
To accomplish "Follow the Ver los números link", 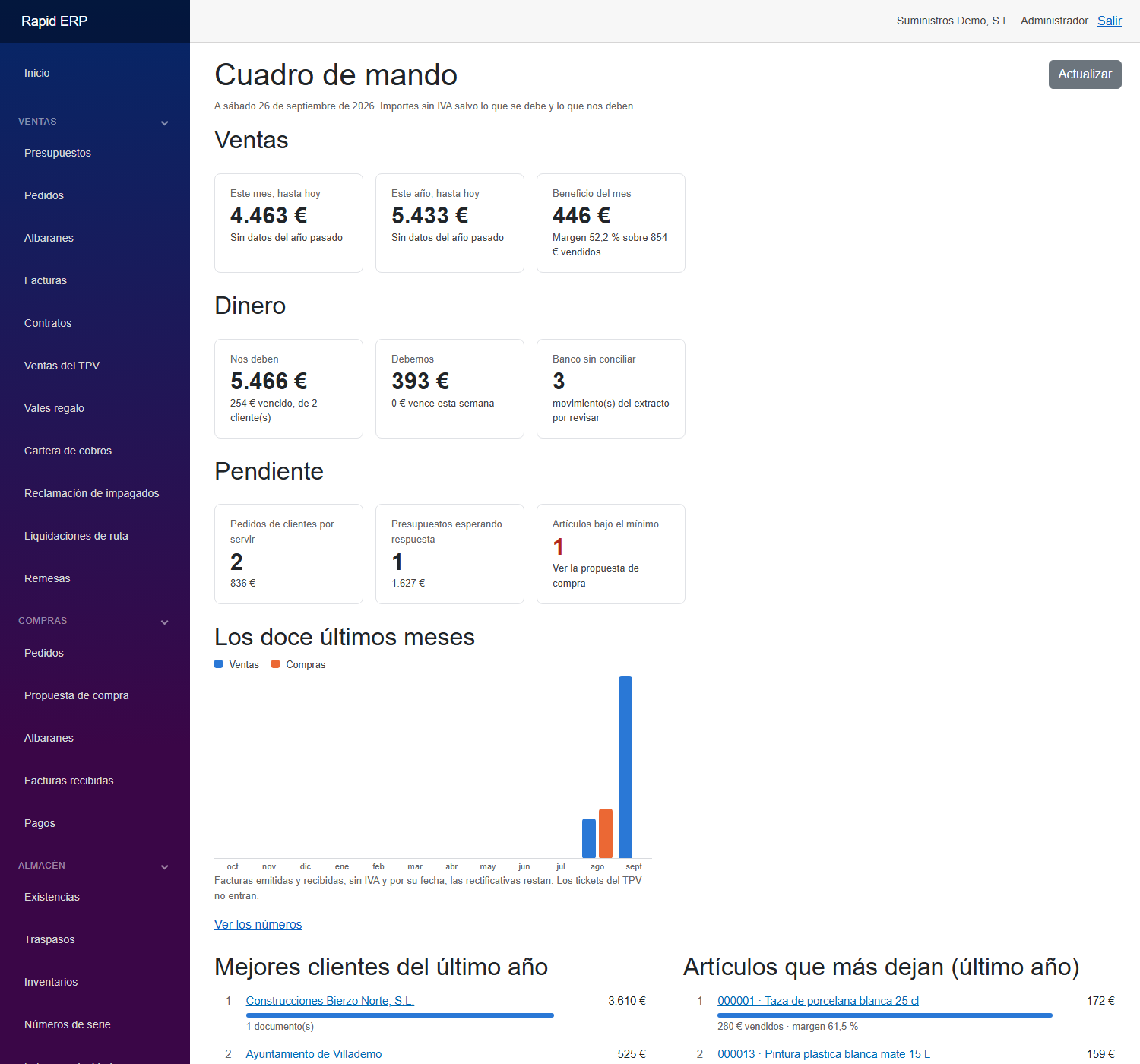I will (258, 924).
